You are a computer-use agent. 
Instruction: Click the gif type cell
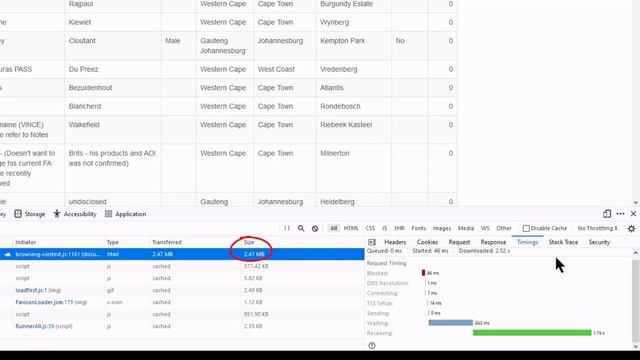point(110,290)
